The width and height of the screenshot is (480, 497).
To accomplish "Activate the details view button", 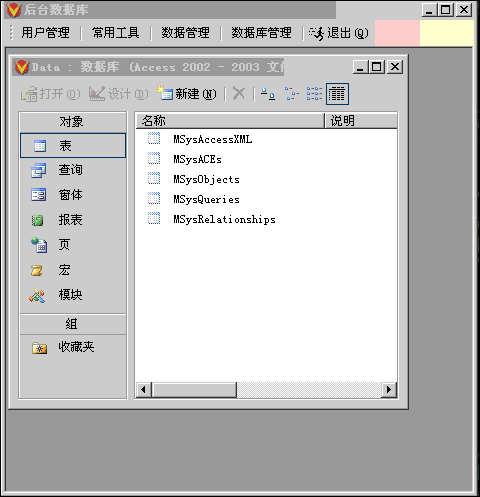I will click(x=337, y=94).
